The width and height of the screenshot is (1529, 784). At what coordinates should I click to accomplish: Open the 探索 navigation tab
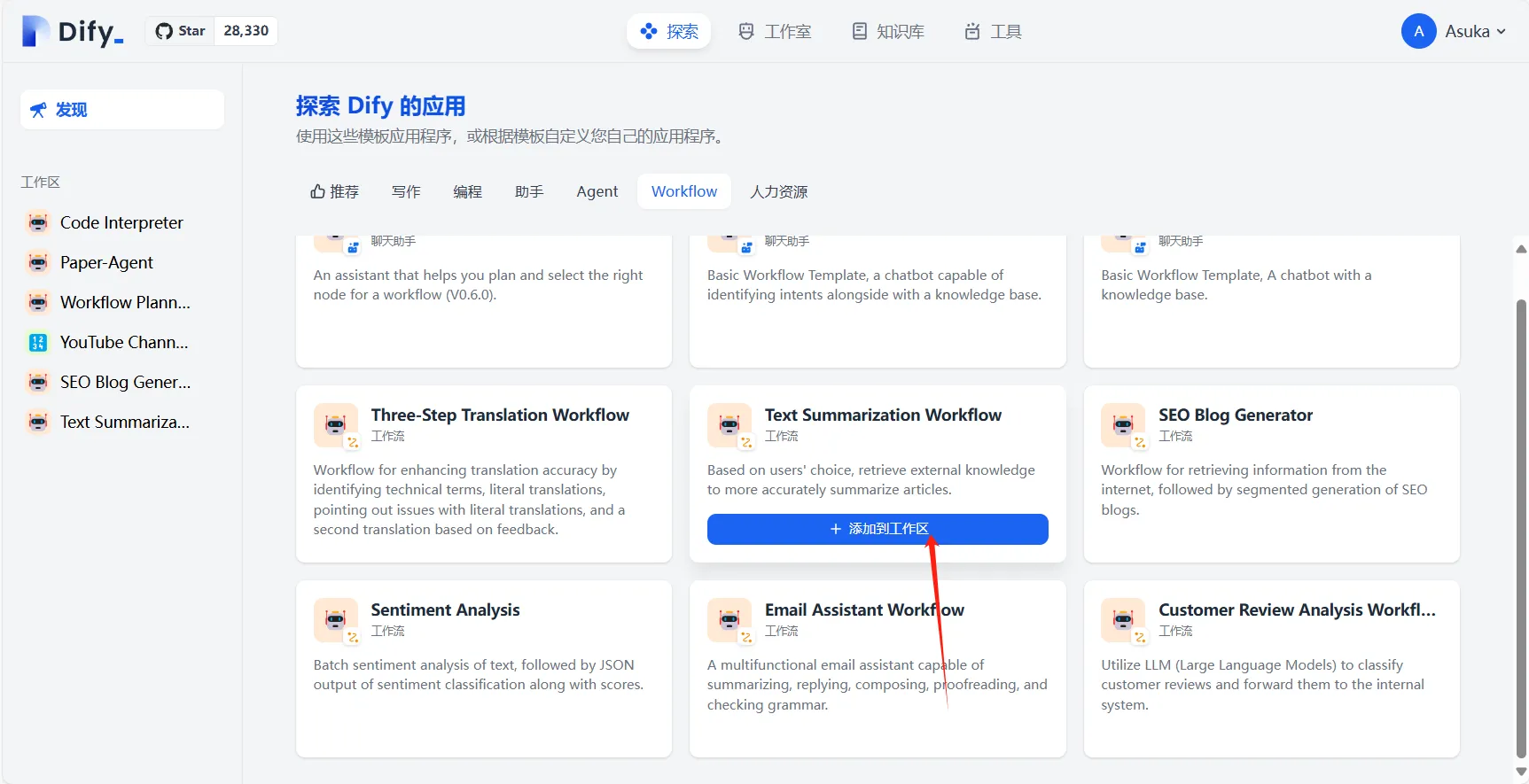point(669,32)
